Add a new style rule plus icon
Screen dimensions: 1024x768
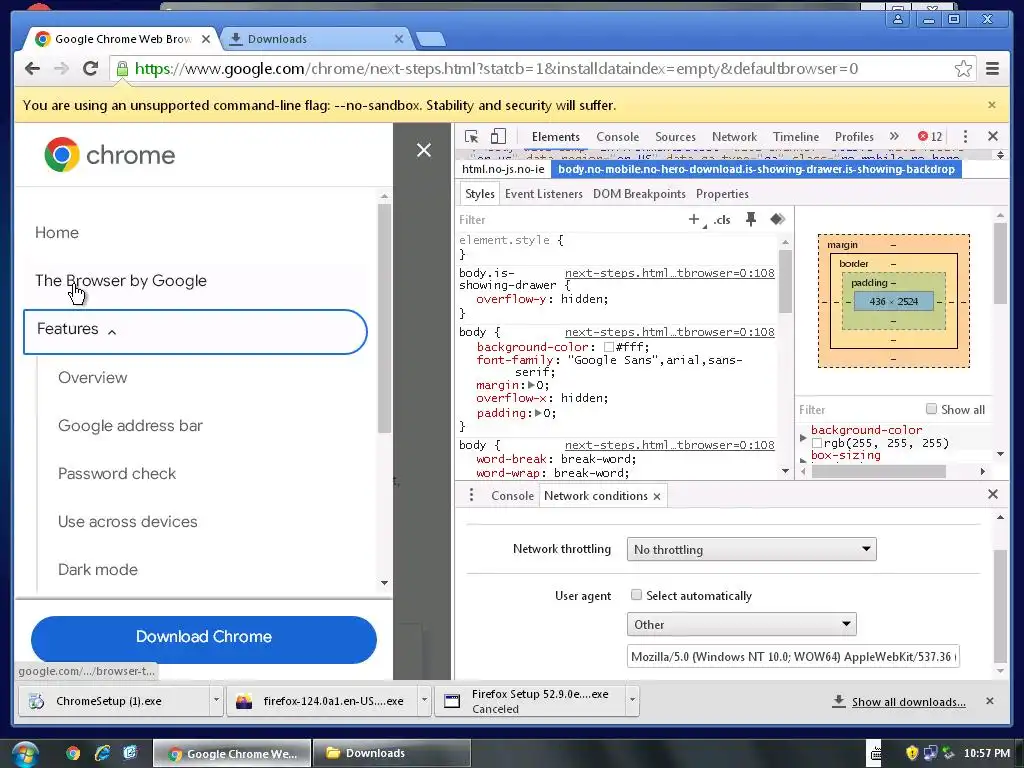[694, 219]
